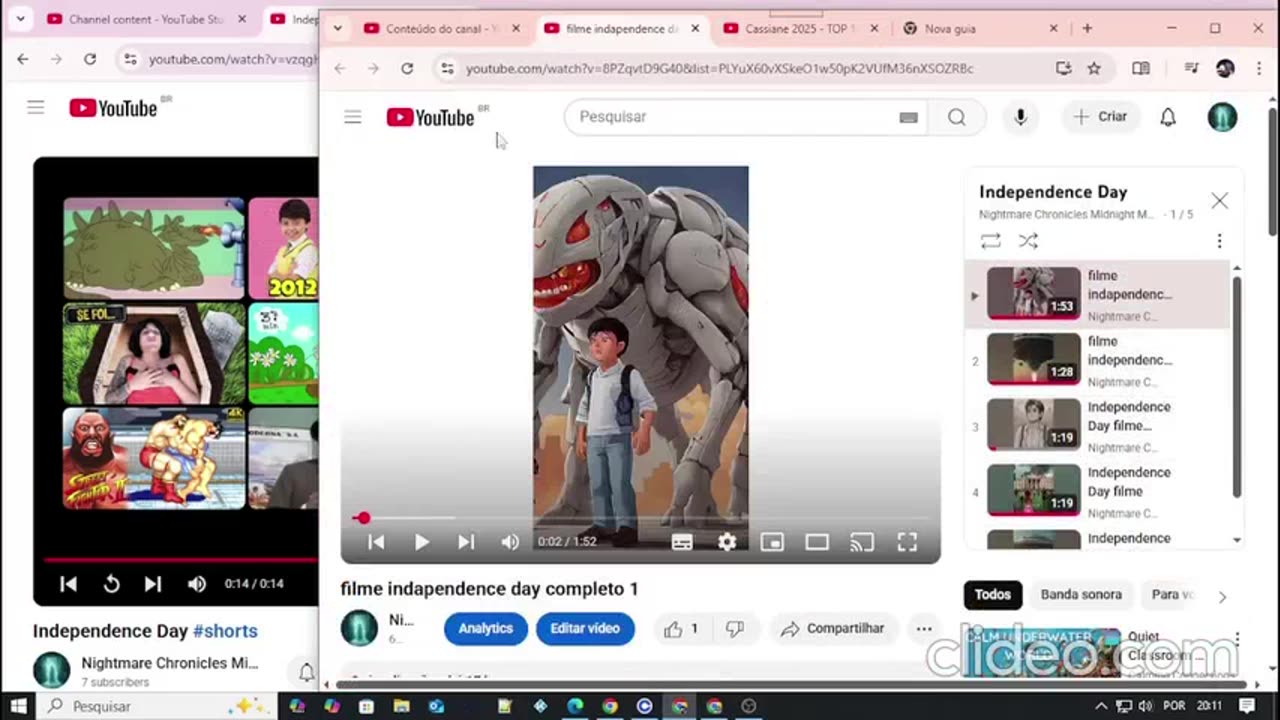Image resolution: width=1280 pixels, height=720 pixels.
Task: Show more filter chips with right arrow
Action: pyautogui.click(x=1222, y=597)
